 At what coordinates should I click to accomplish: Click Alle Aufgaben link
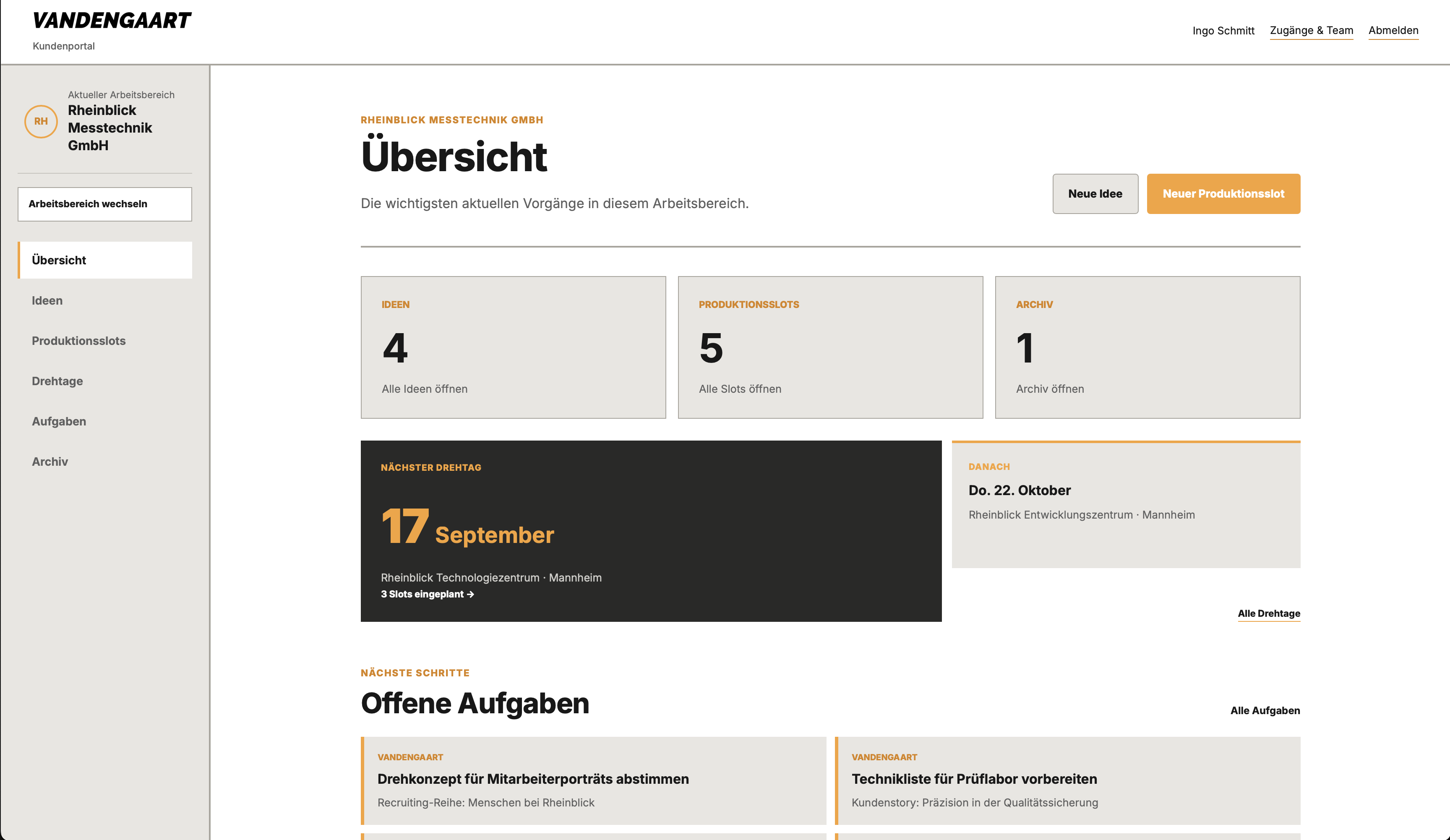click(1265, 710)
